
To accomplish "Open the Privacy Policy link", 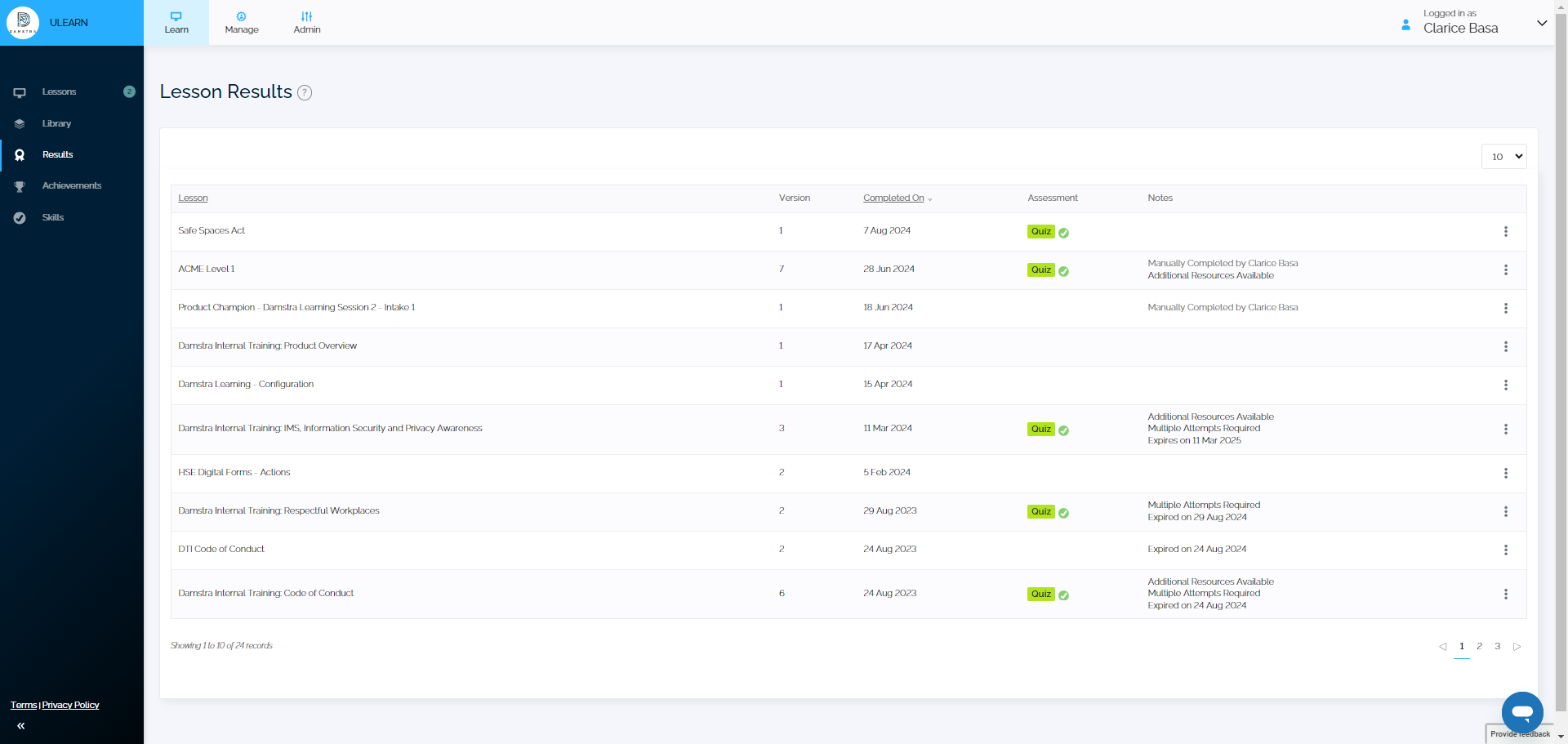I will pyautogui.click(x=70, y=706).
